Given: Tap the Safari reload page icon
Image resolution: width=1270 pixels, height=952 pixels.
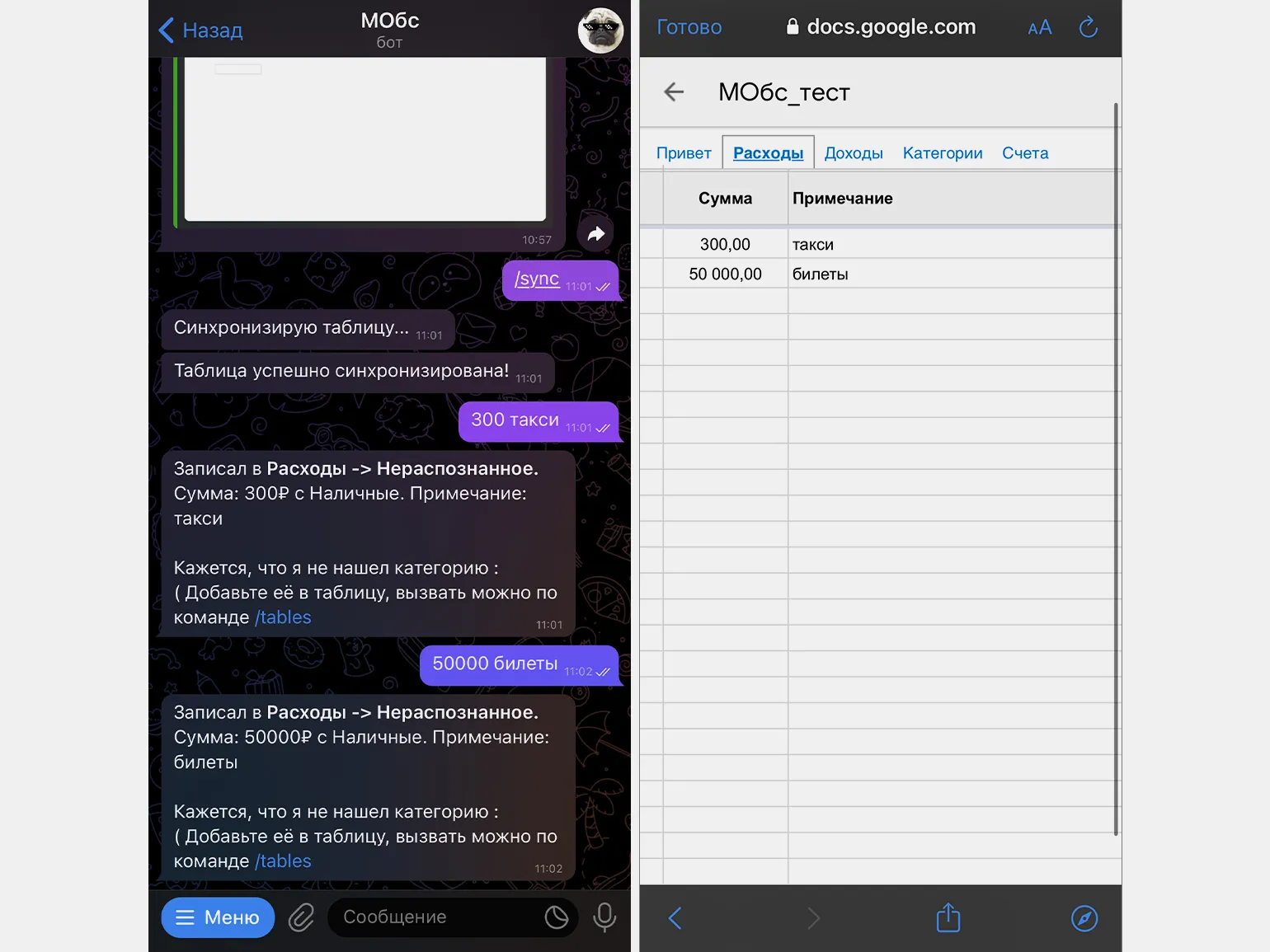Looking at the screenshot, I should click(1088, 28).
